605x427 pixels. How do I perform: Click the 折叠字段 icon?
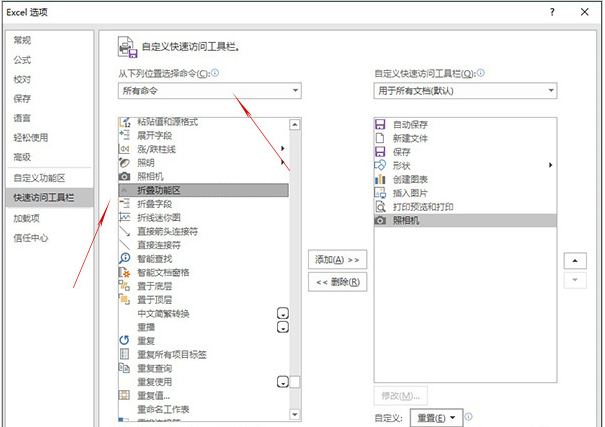124,204
